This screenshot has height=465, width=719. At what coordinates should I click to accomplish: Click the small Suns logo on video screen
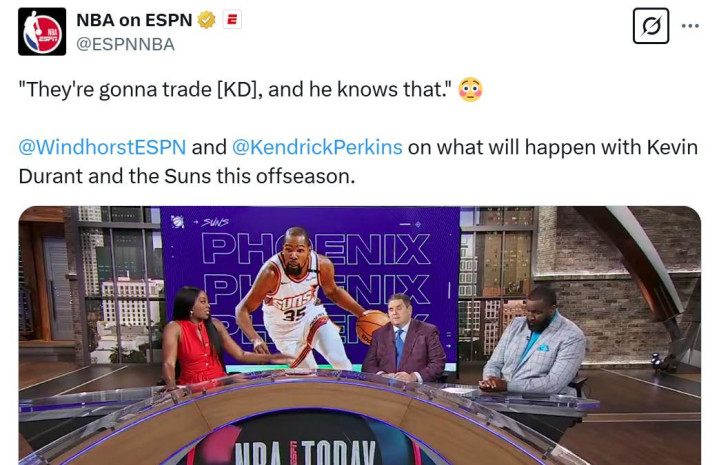pos(177,222)
